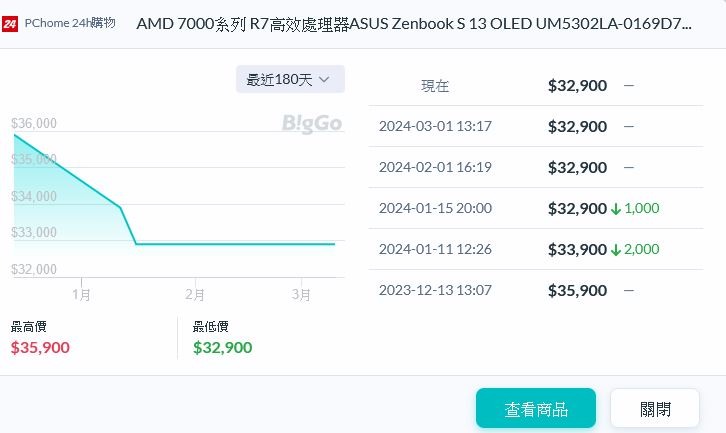Click the green down arrow beside 2,000
This screenshot has width=726, height=433.
(x=615, y=250)
